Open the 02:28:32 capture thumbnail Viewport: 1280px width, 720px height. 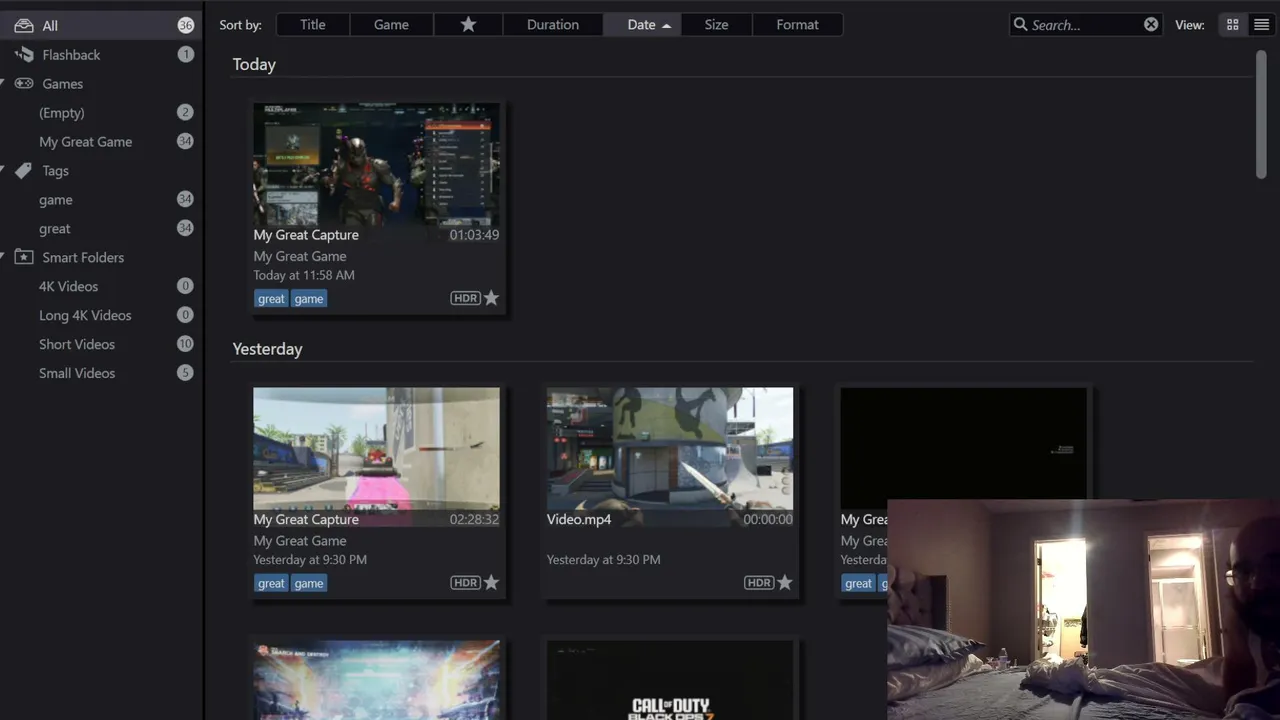coord(376,449)
